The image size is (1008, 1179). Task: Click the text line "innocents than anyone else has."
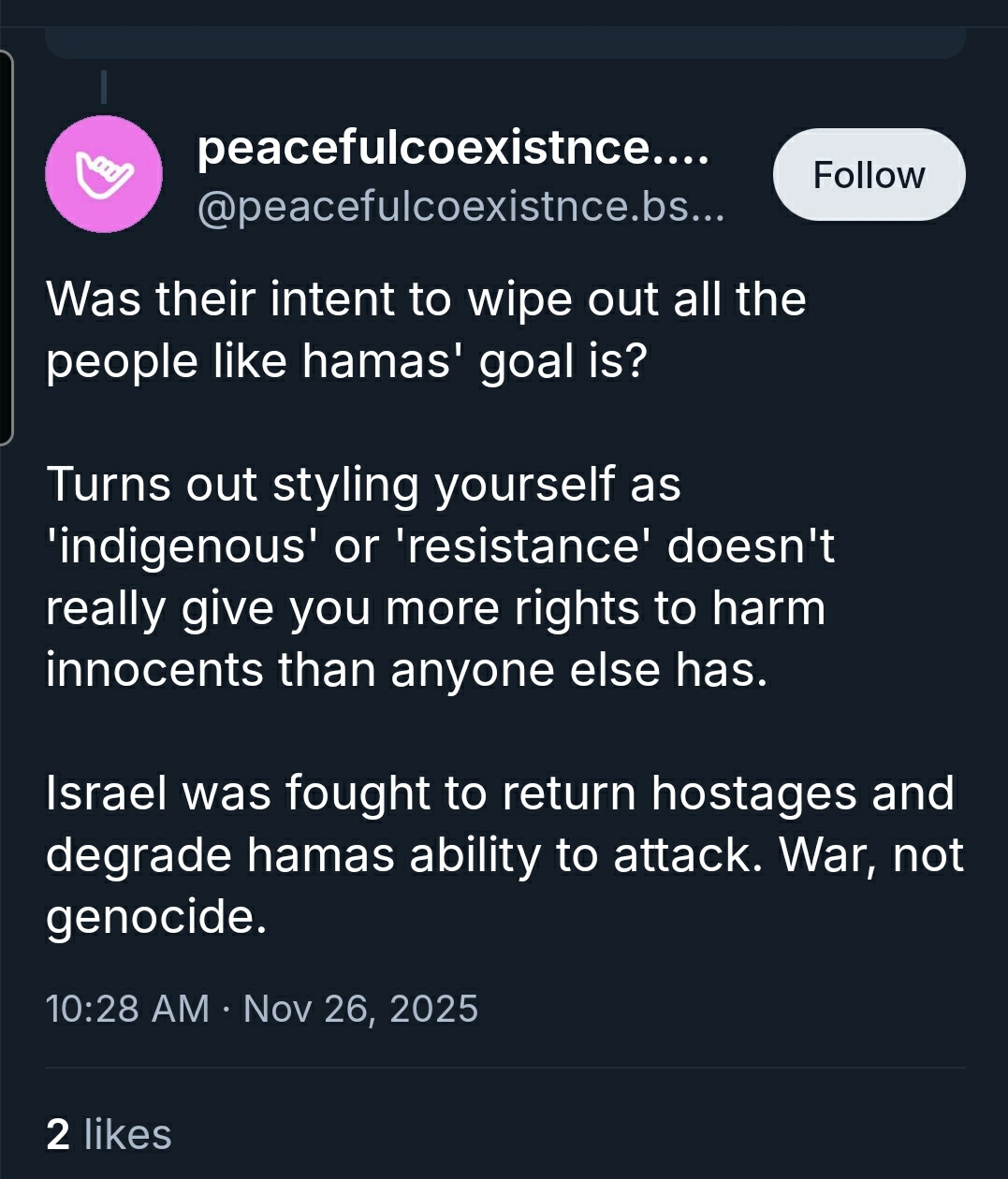tap(407, 670)
